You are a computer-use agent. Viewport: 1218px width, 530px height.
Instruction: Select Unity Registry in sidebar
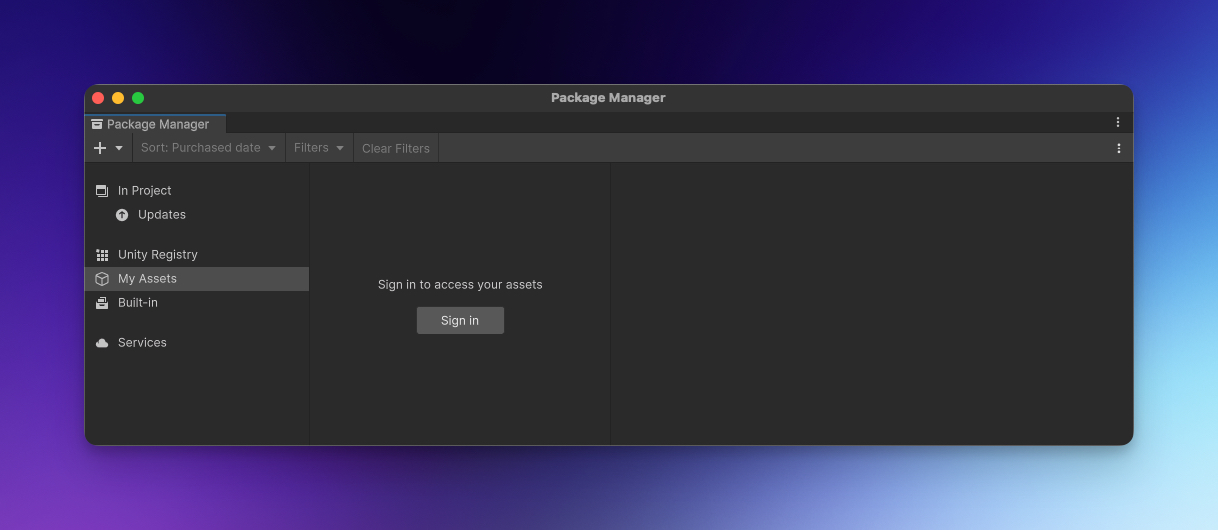click(x=197, y=254)
